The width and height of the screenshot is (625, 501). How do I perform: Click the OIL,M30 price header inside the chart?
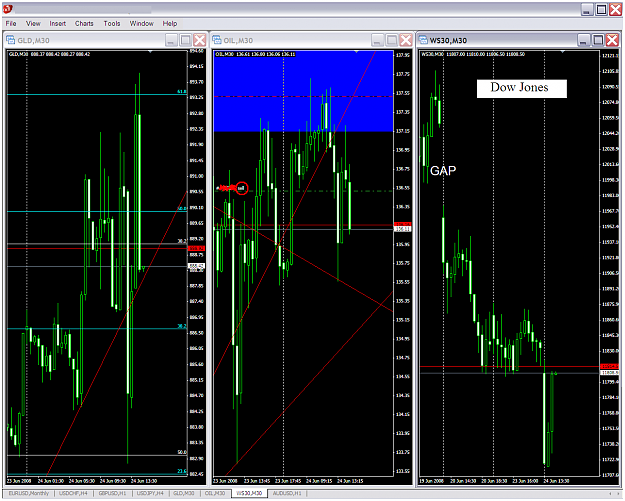(255, 54)
